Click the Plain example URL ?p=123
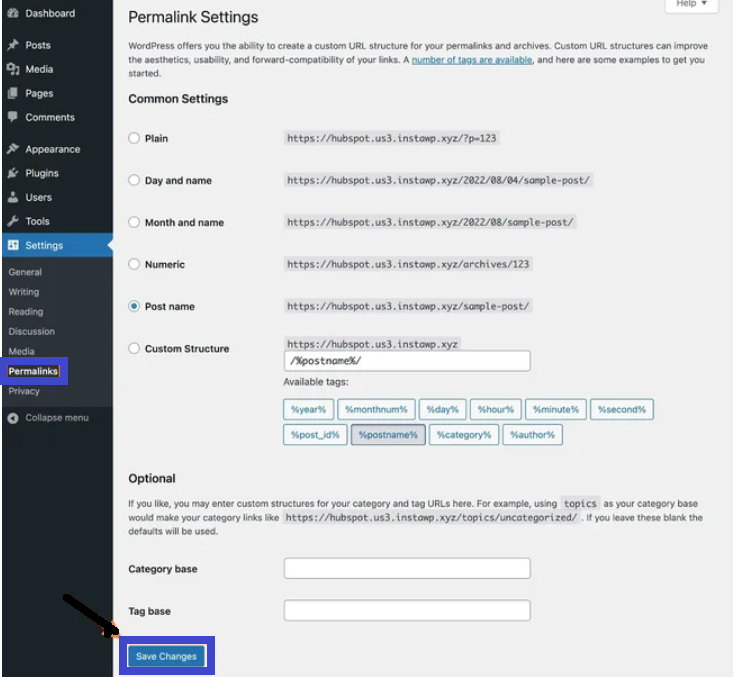This screenshot has height=677, width=737. (392, 138)
